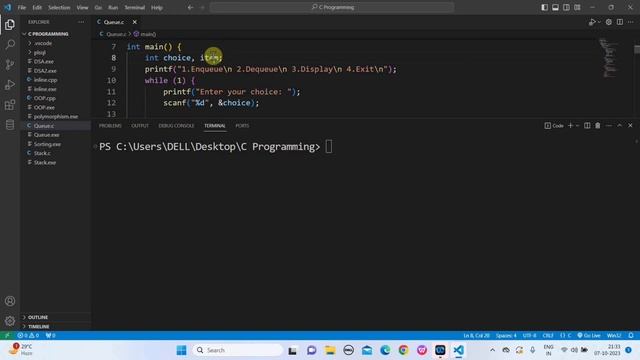This screenshot has width=640, height=360.
Task: Customize layout icon in title bar
Action: pyautogui.click(x=578, y=7)
